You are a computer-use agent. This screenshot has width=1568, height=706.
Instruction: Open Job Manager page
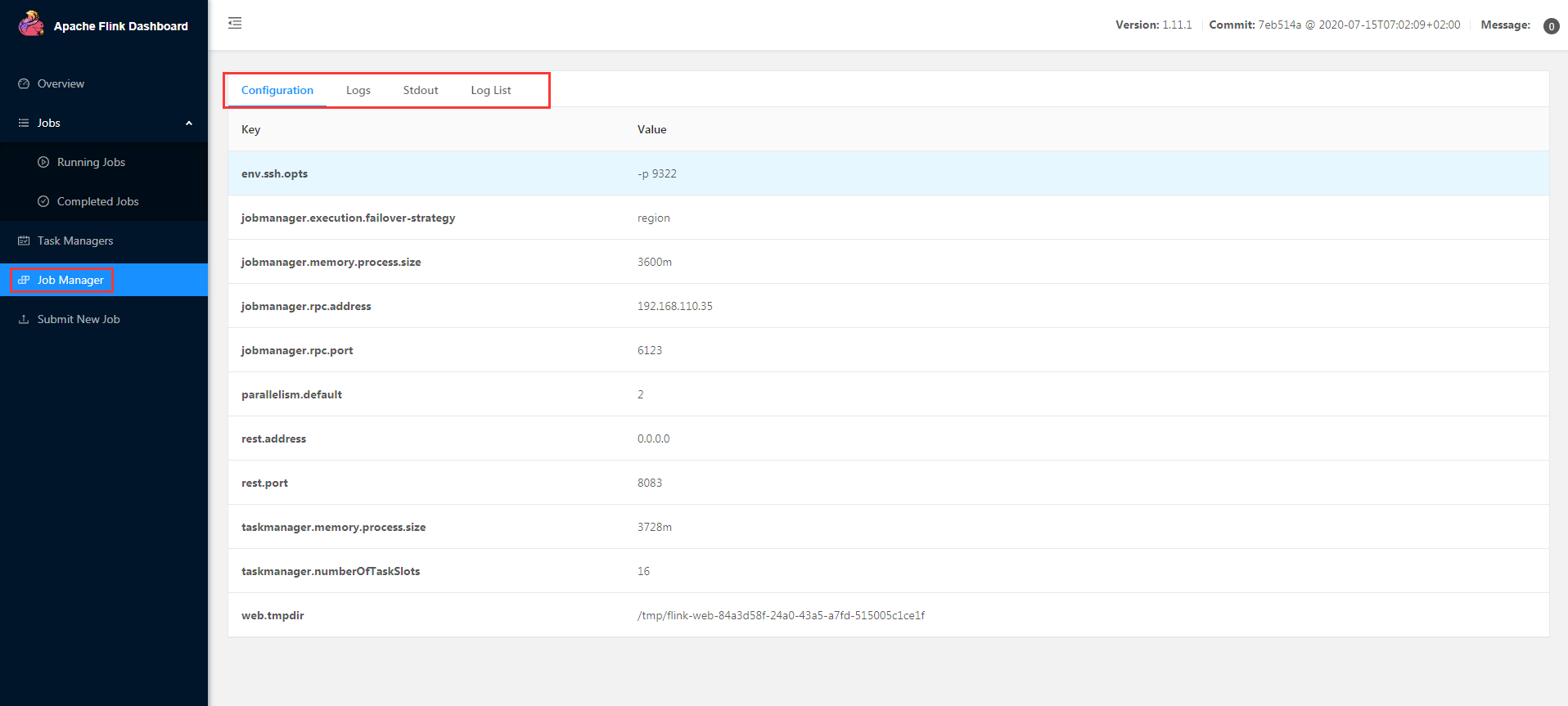[104, 280]
